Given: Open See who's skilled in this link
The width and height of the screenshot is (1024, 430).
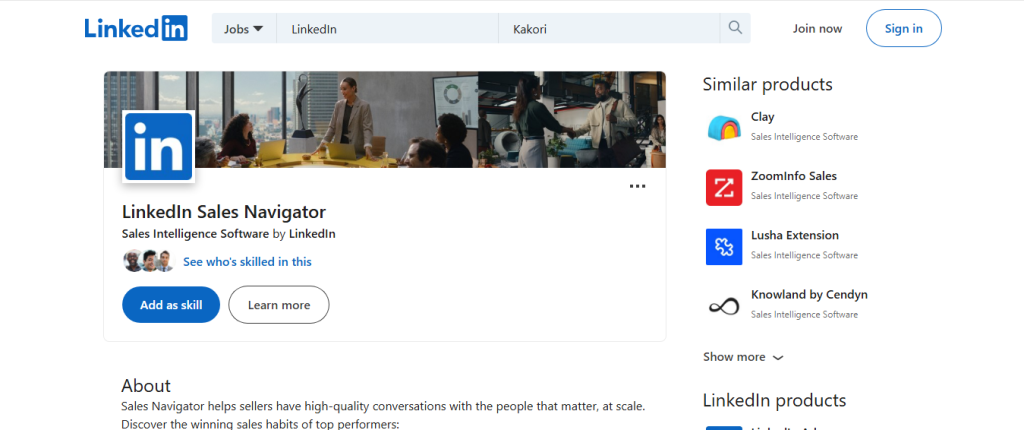Looking at the screenshot, I should click(x=248, y=261).
